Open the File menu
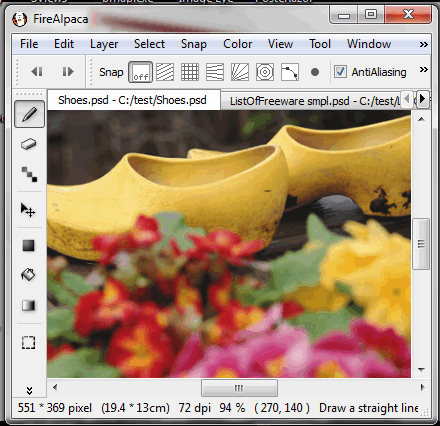The image size is (440, 426). tap(29, 44)
